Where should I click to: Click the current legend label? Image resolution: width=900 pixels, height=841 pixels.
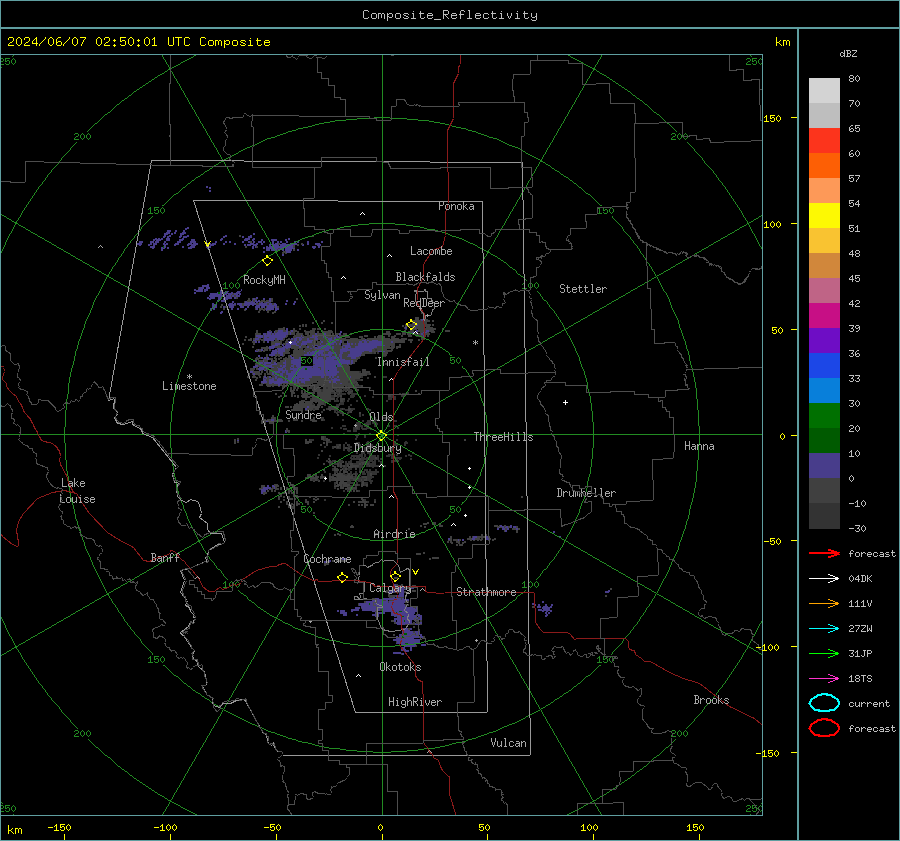click(869, 704)
